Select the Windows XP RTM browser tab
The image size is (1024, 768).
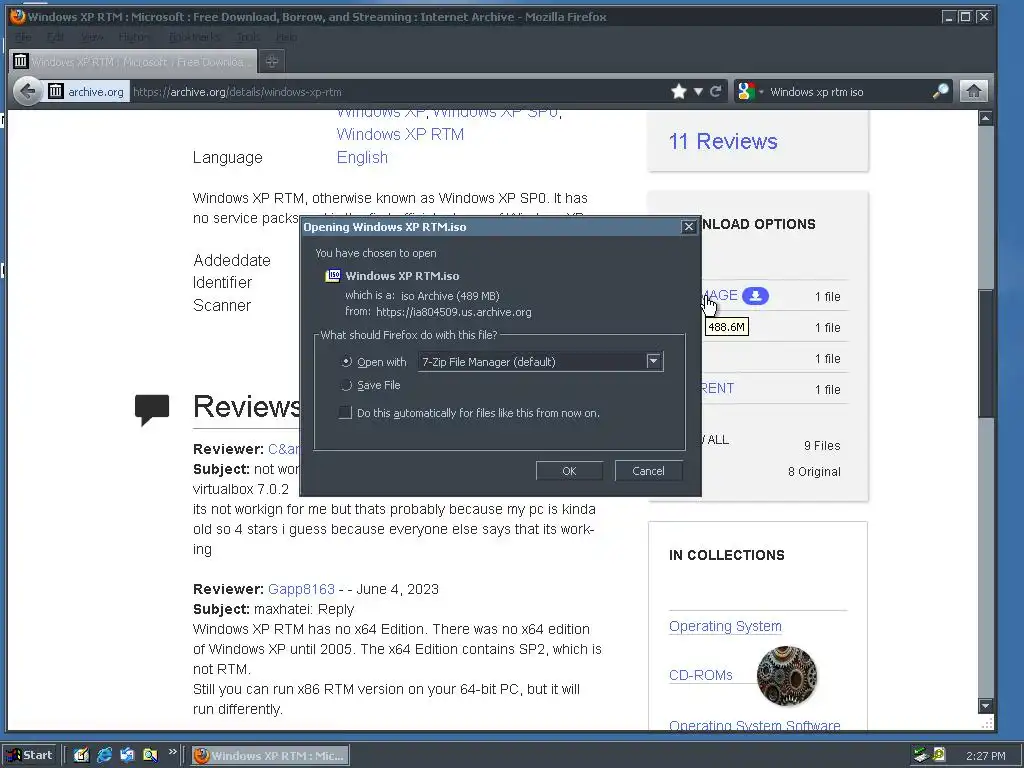click(133, 61)
